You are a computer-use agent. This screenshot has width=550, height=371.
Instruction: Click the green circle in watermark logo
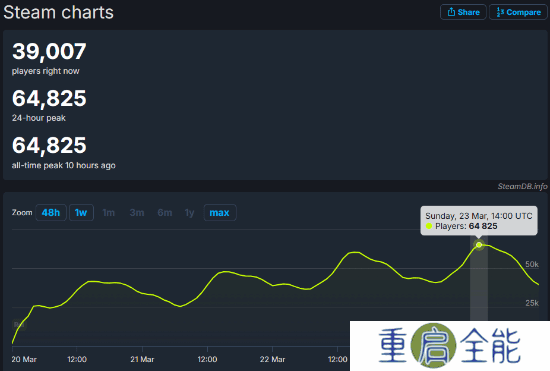[434, 345]
